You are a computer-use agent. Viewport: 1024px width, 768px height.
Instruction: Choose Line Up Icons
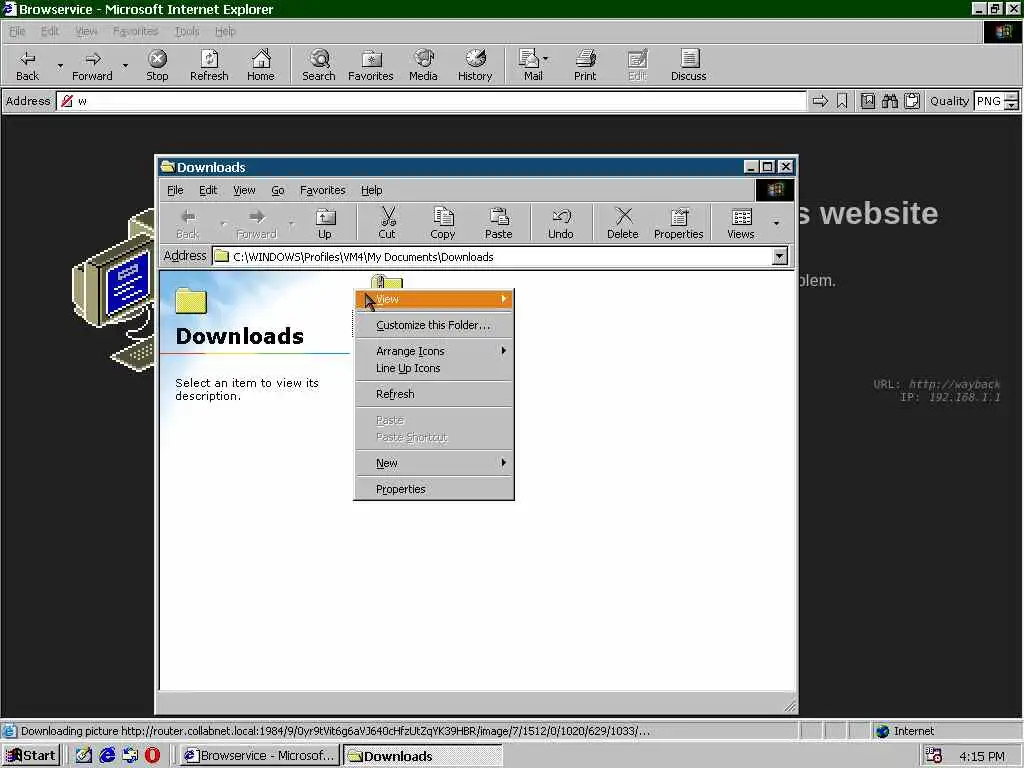coord(434,368)
